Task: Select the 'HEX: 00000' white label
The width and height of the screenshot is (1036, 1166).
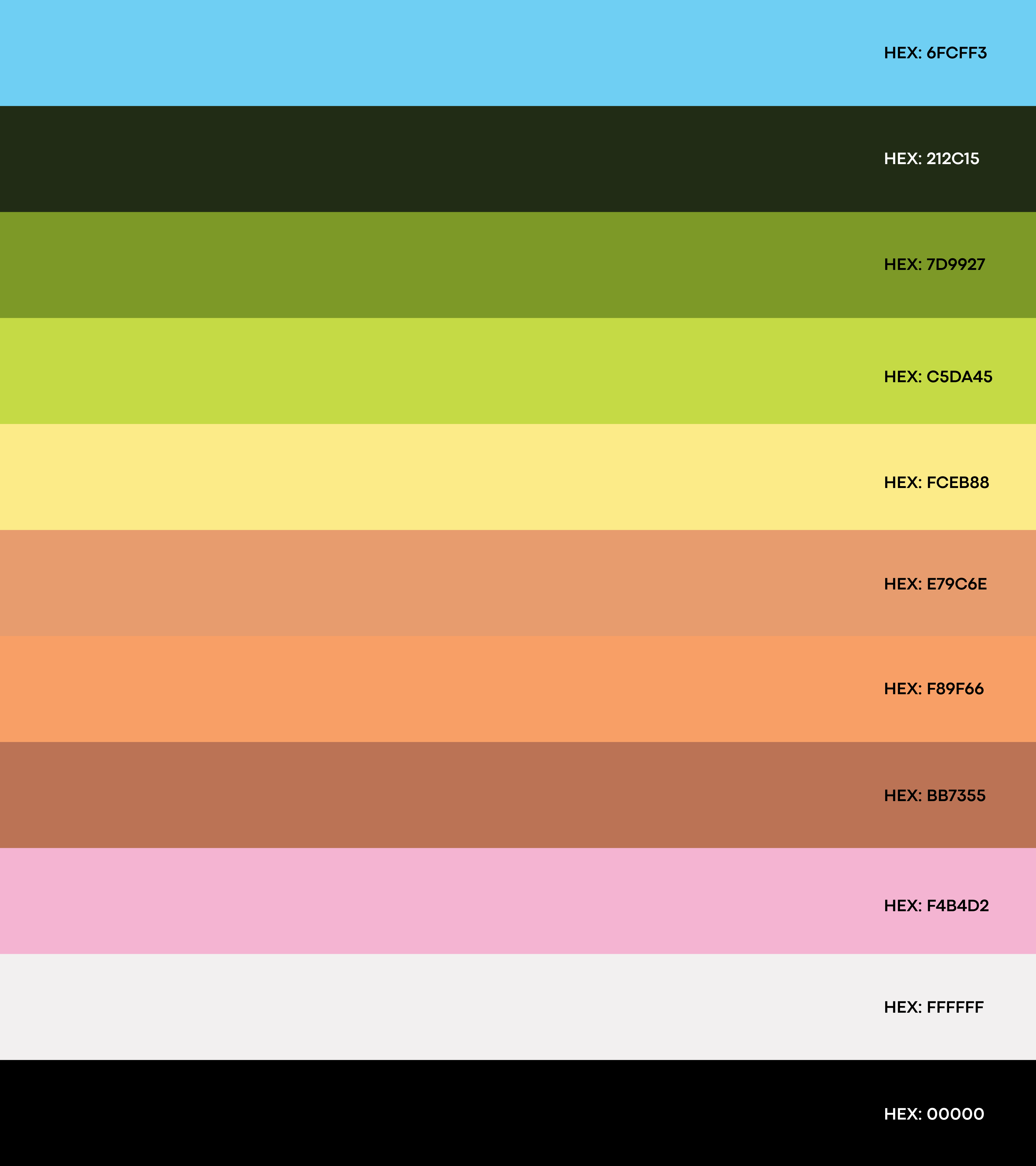Action: [934, 1114]
